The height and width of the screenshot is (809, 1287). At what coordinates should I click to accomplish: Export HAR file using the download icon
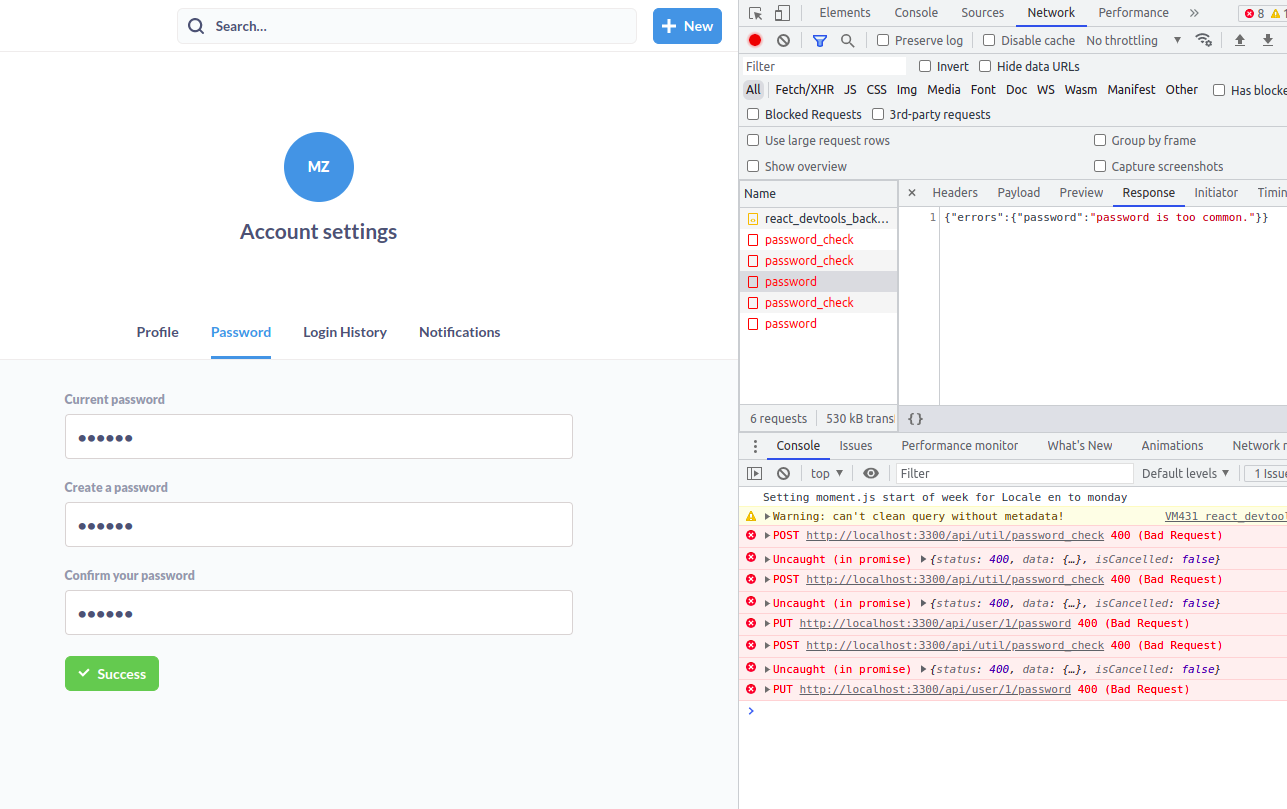(1267, 40)
